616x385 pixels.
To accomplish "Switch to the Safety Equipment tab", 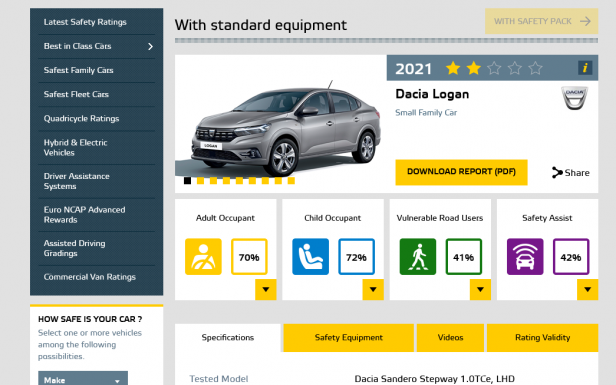I will [x=348, y=337].
